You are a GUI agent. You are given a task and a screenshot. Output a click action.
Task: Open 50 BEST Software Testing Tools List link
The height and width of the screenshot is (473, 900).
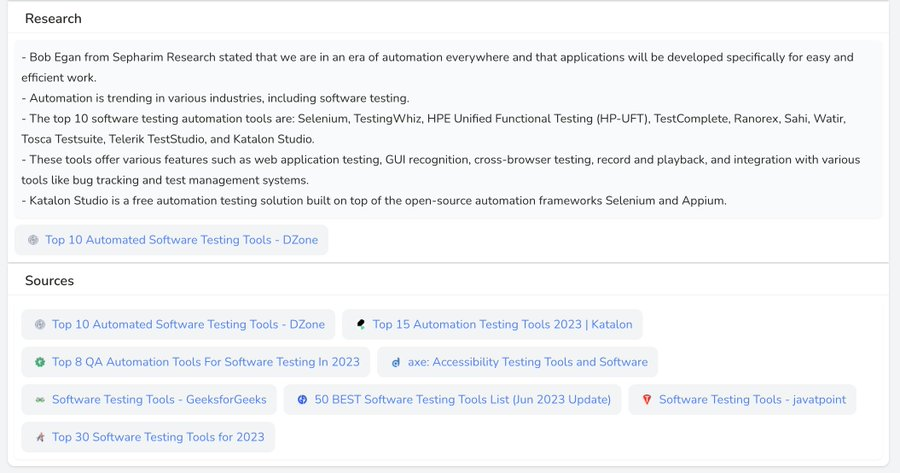pos(452,400)
